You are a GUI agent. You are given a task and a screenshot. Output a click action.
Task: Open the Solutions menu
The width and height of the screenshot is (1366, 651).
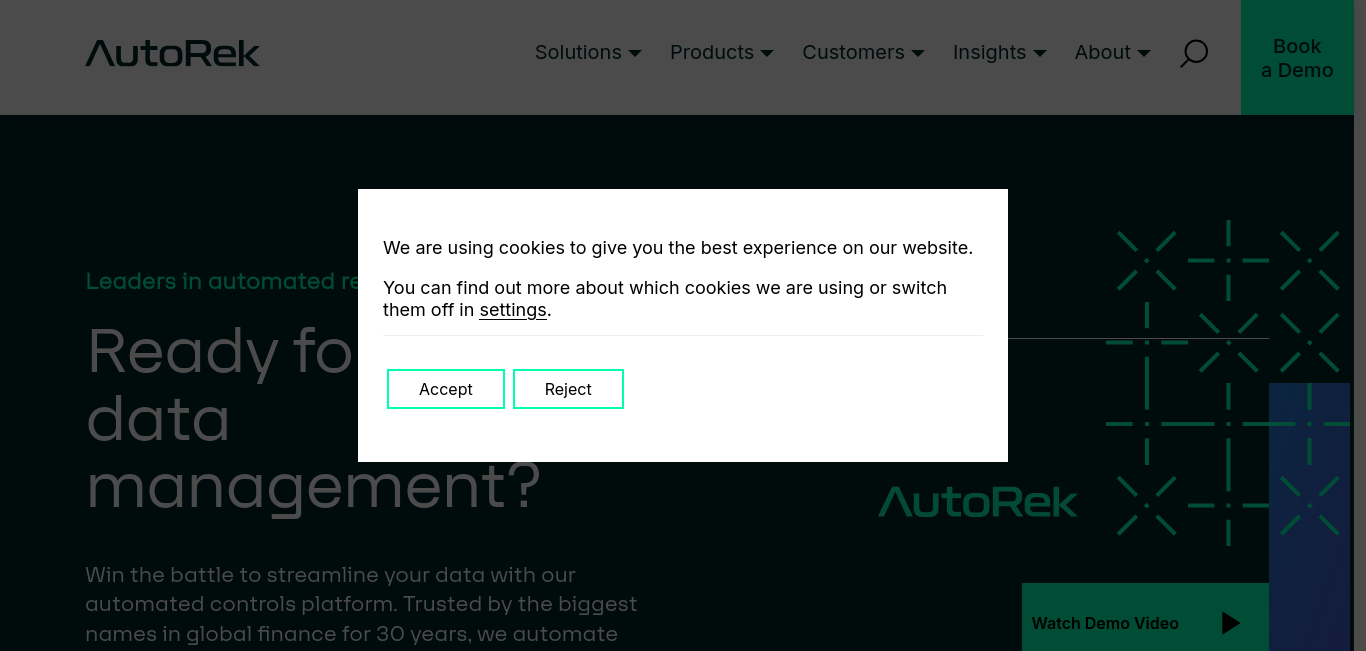[578, 52]
